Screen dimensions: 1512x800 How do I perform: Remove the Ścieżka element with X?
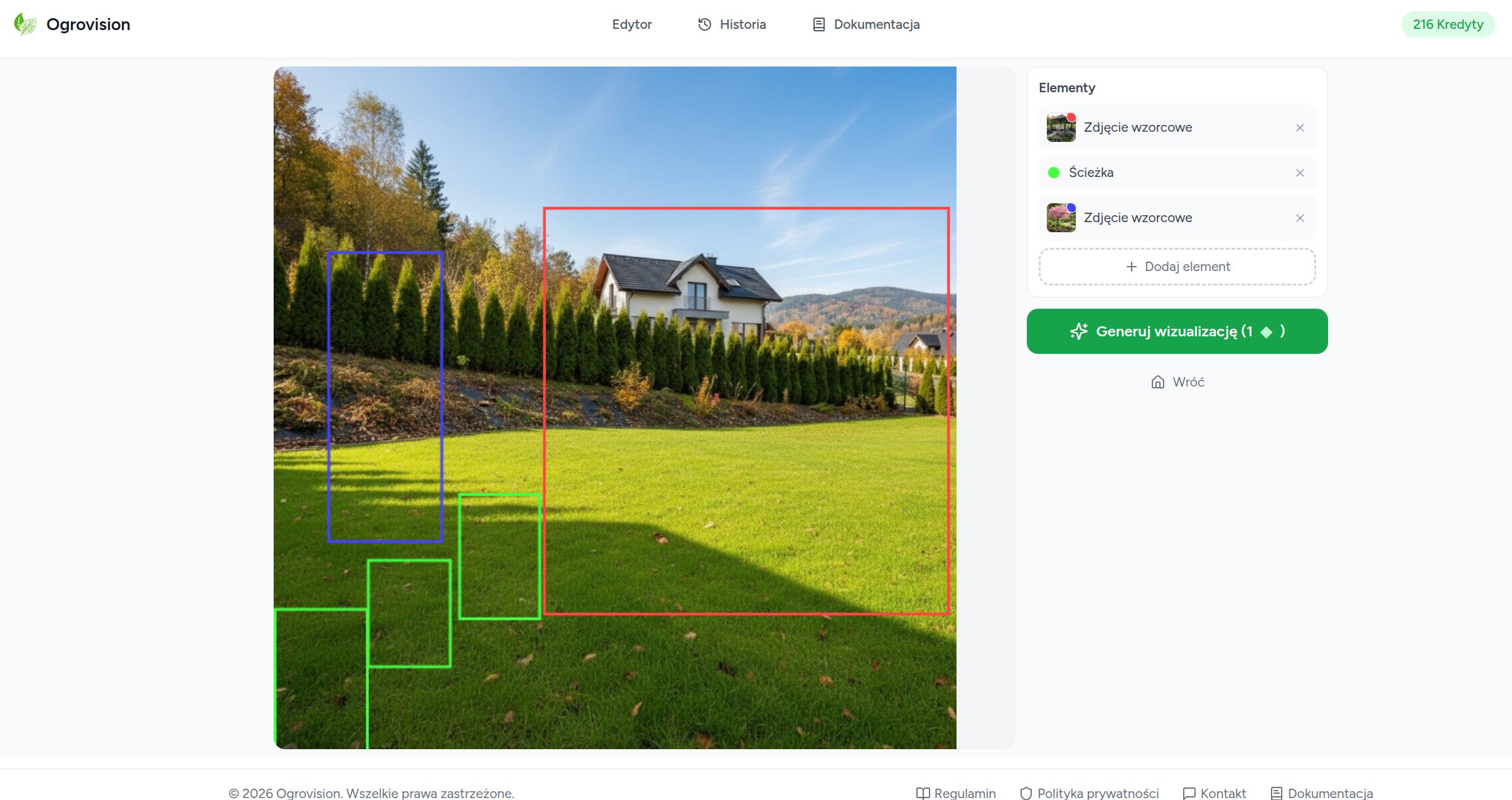(x=1300, y=173)
